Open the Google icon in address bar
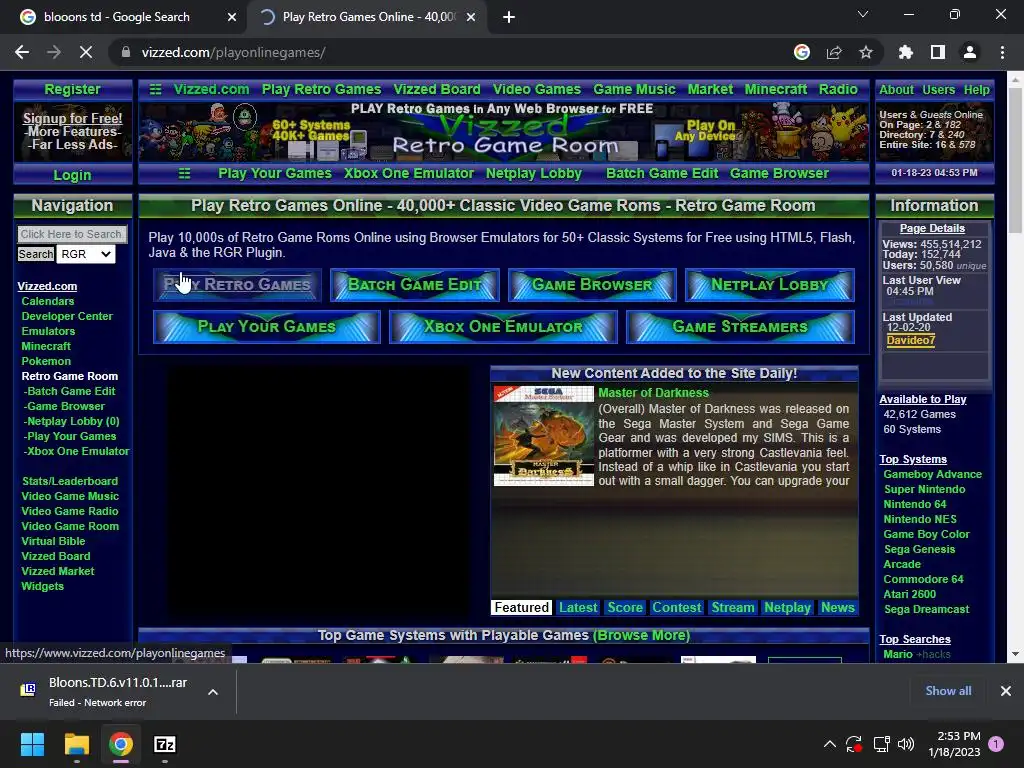Viewport: 1024px width, 768px height. point(802,52)
